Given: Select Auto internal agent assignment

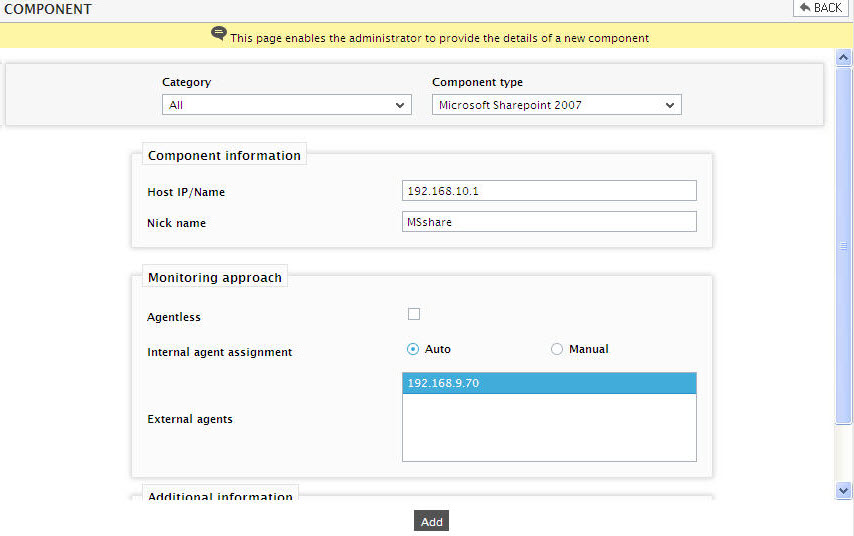Looking at the screenshot, I should (413, 349).
